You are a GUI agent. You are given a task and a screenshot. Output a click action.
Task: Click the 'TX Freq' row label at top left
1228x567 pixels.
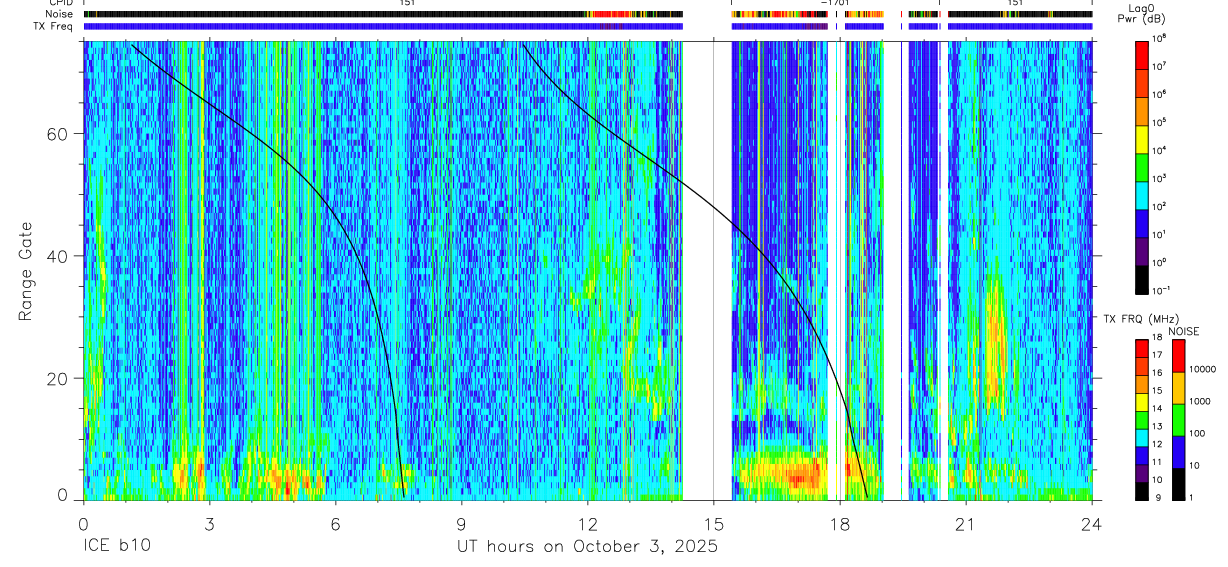click(55, 26)
